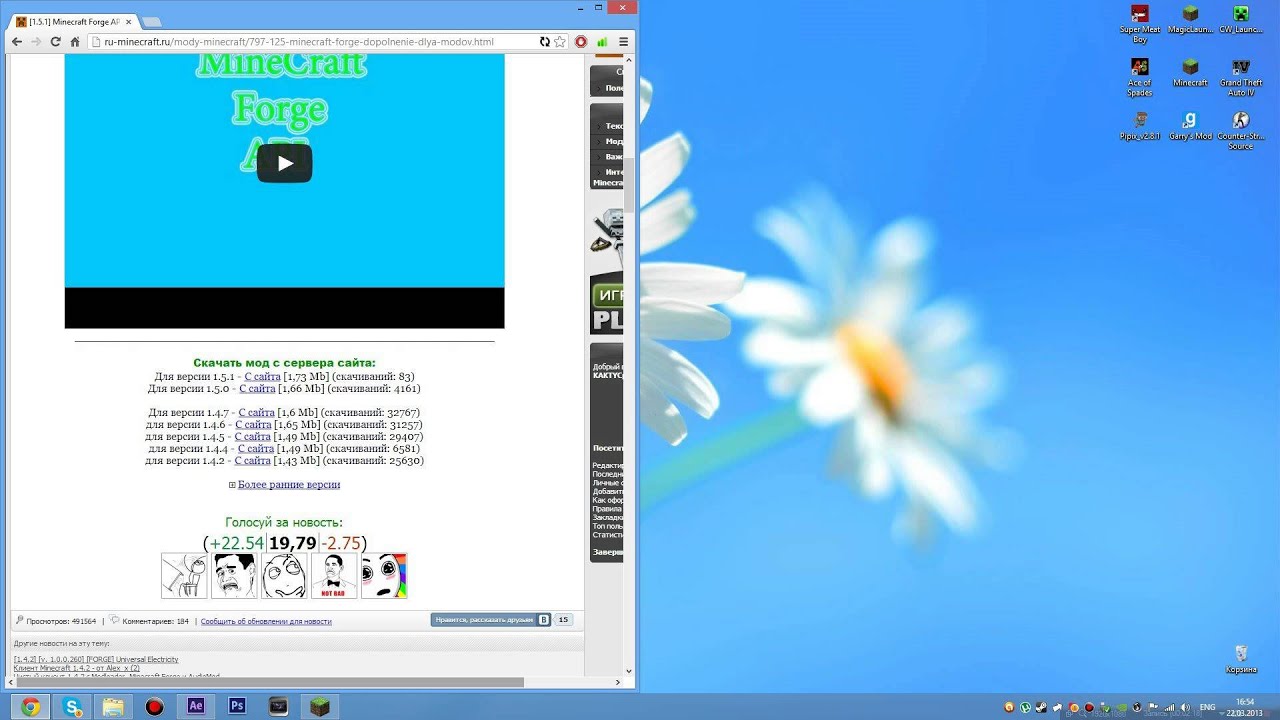Open the red record app in taskbar
This screenshot has width=1280, height=720.
tap(154, 706)
